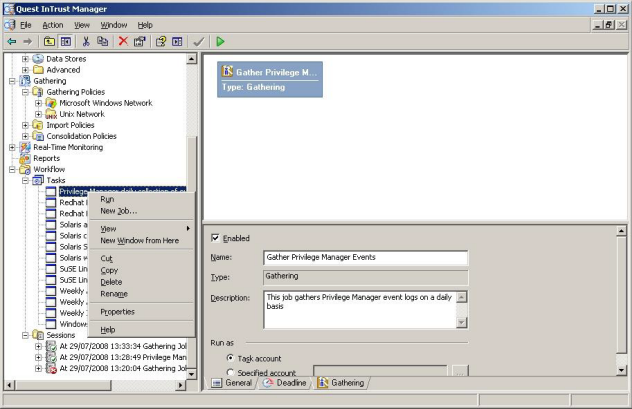Screen dimensions: 632x409
Task: Select the Gather Privilege Manager job box
Action: pos(270,79)
